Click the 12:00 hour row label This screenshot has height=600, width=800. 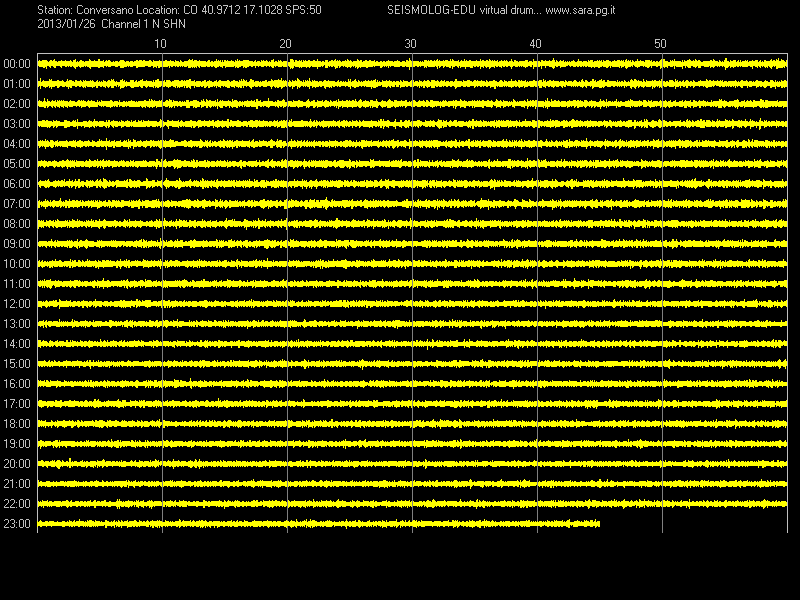coord(17,304)
